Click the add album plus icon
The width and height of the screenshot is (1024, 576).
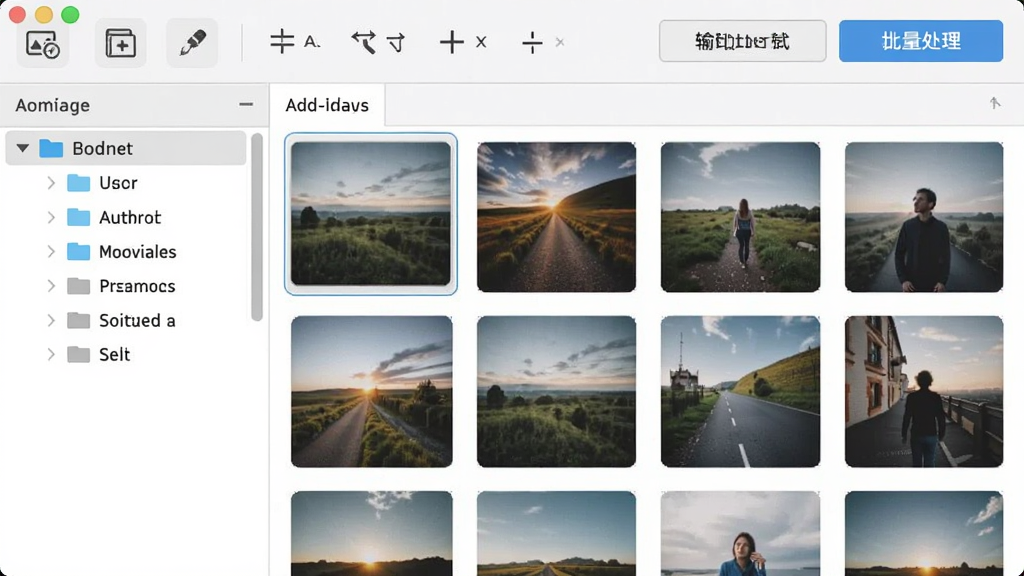121,43
